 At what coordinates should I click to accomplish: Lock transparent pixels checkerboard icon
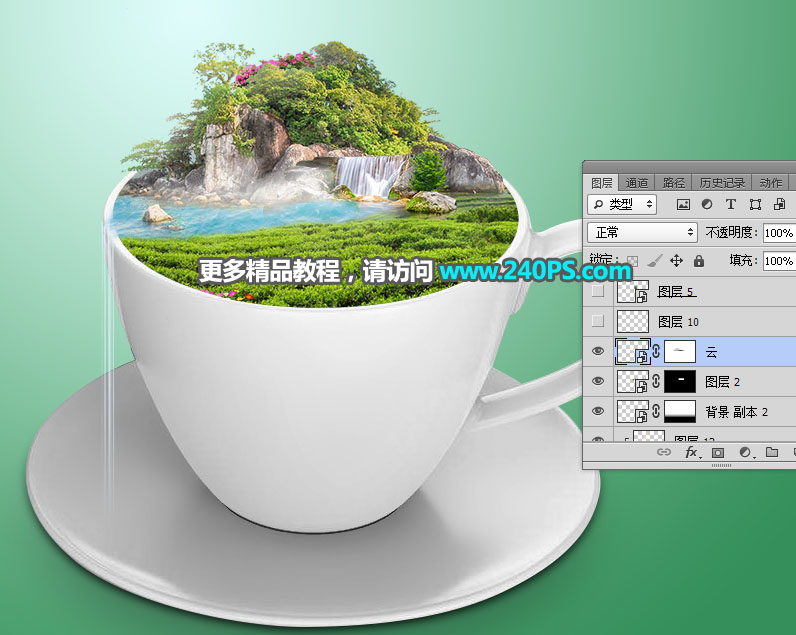click(x=633, y=261)
